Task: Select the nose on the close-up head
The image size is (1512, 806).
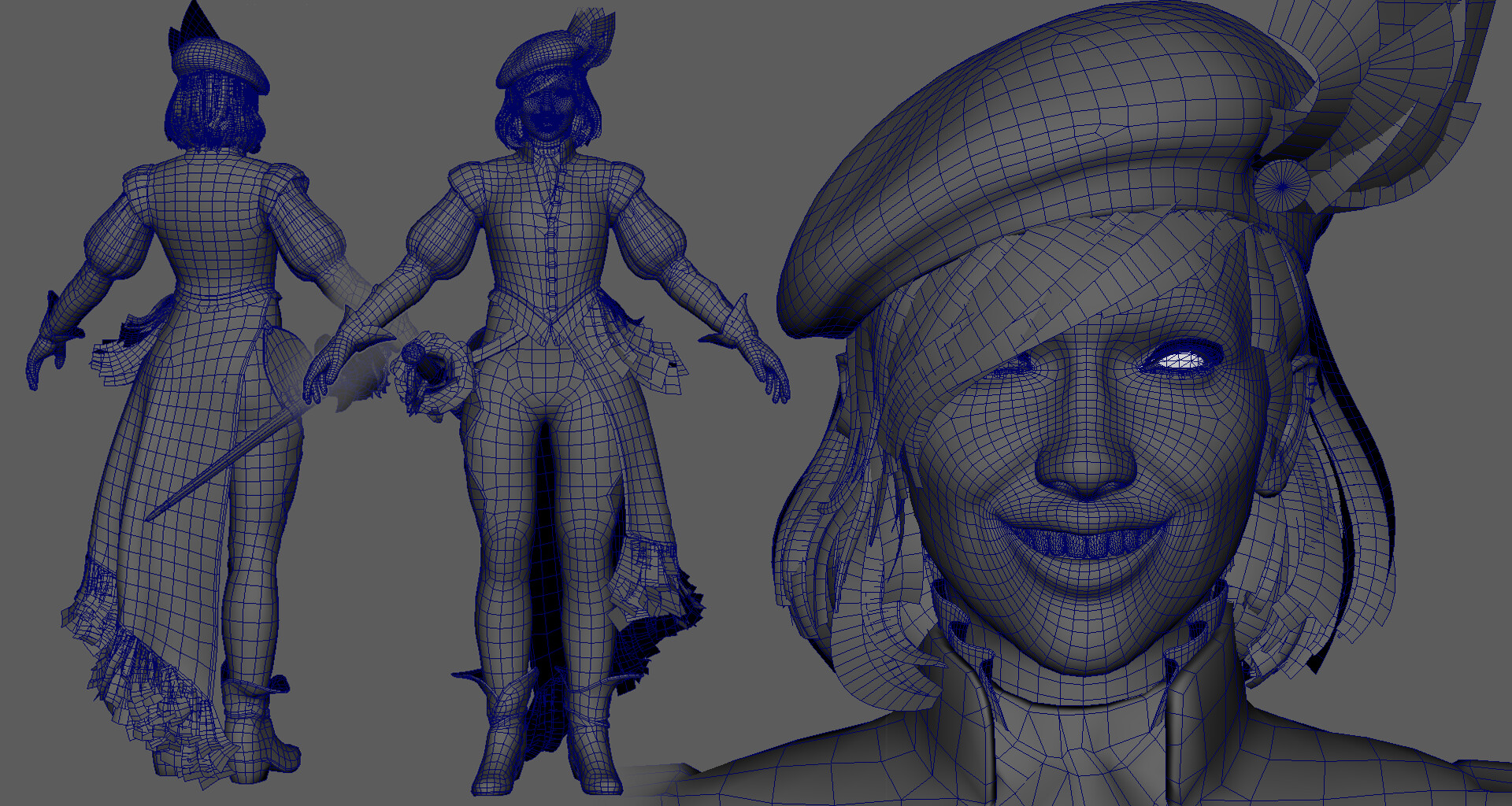Action: [x=1087, y=457]
